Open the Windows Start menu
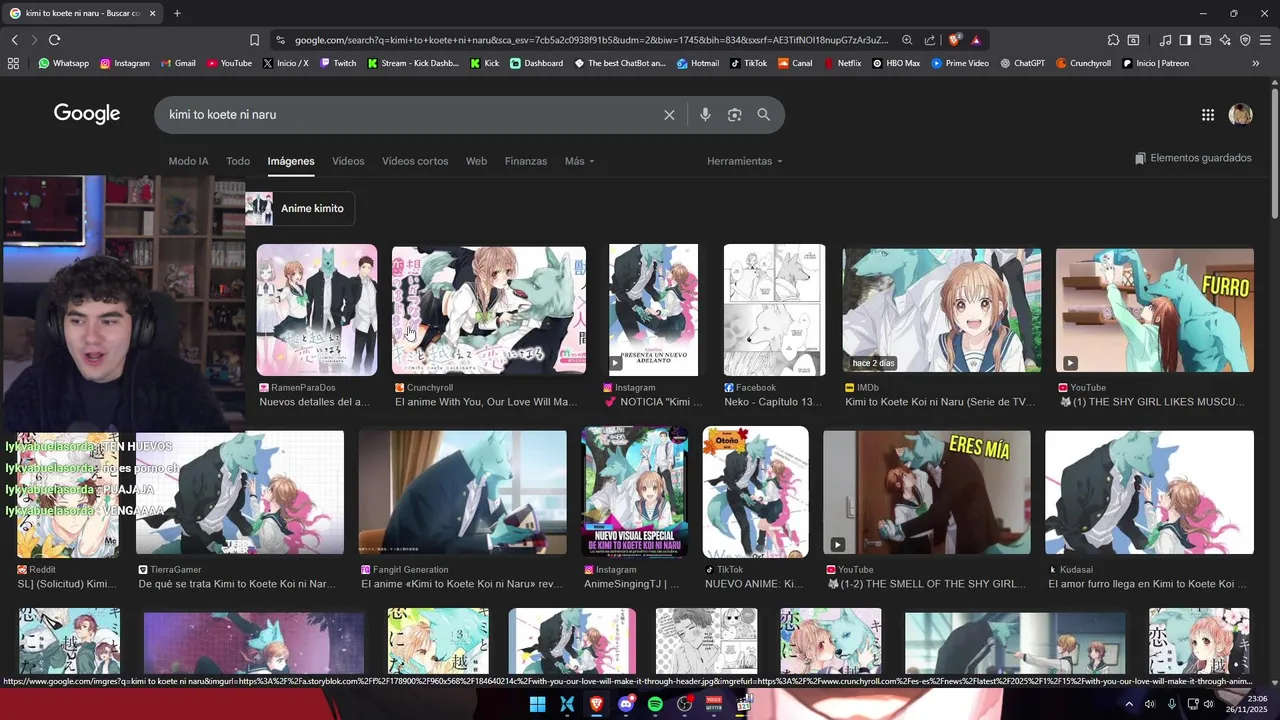The height and width of the screenshot is (720, 1280). coord(537,704)
